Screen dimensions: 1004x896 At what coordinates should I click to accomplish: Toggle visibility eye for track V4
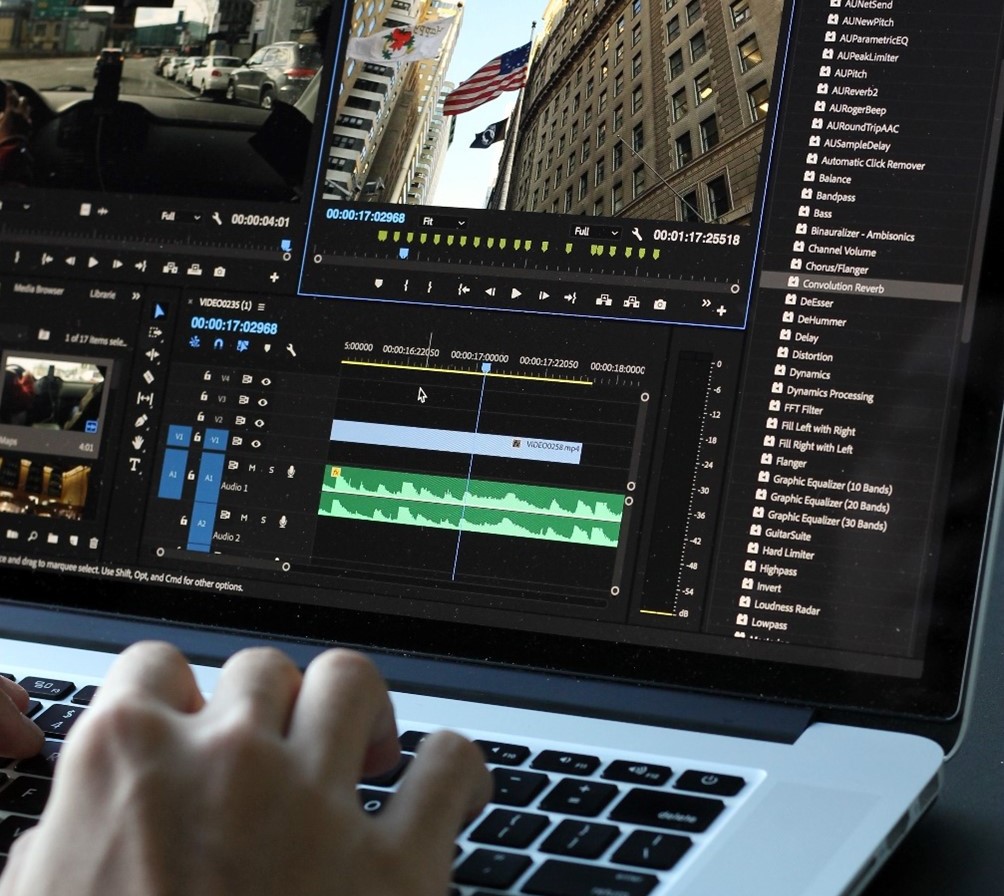point(266,381)
